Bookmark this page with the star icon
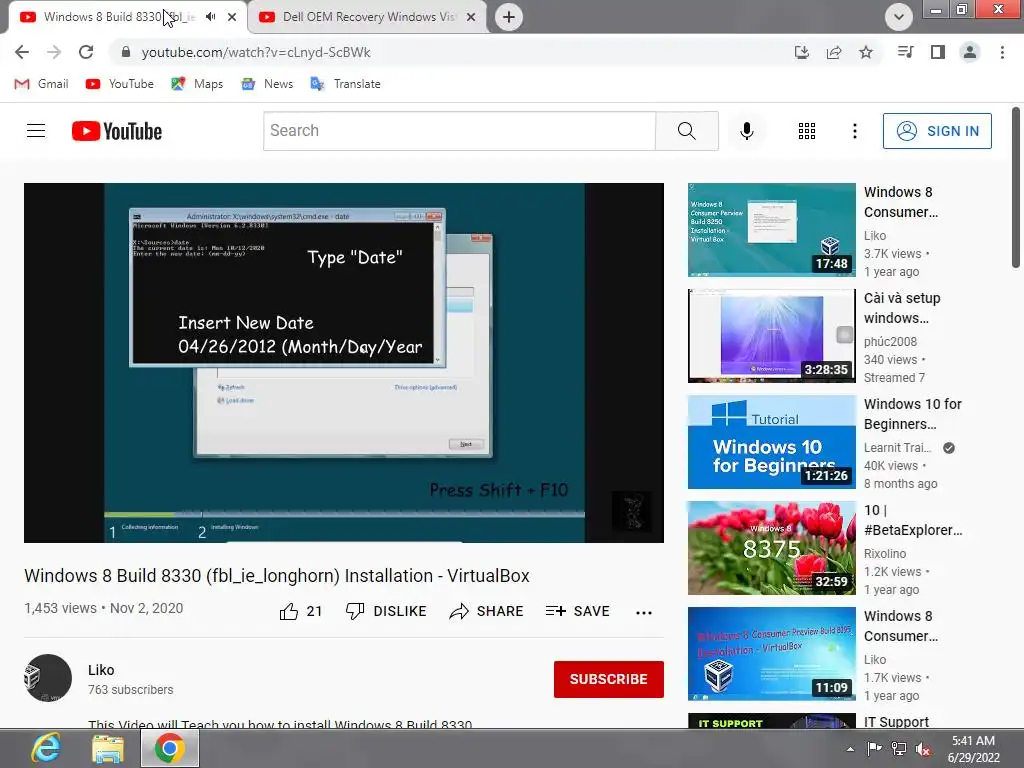 click(x=866, y=52)
